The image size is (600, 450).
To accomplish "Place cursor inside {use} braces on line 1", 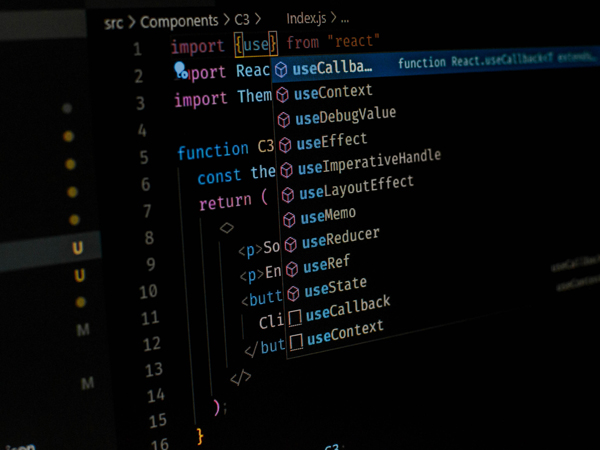I will 256,44.
